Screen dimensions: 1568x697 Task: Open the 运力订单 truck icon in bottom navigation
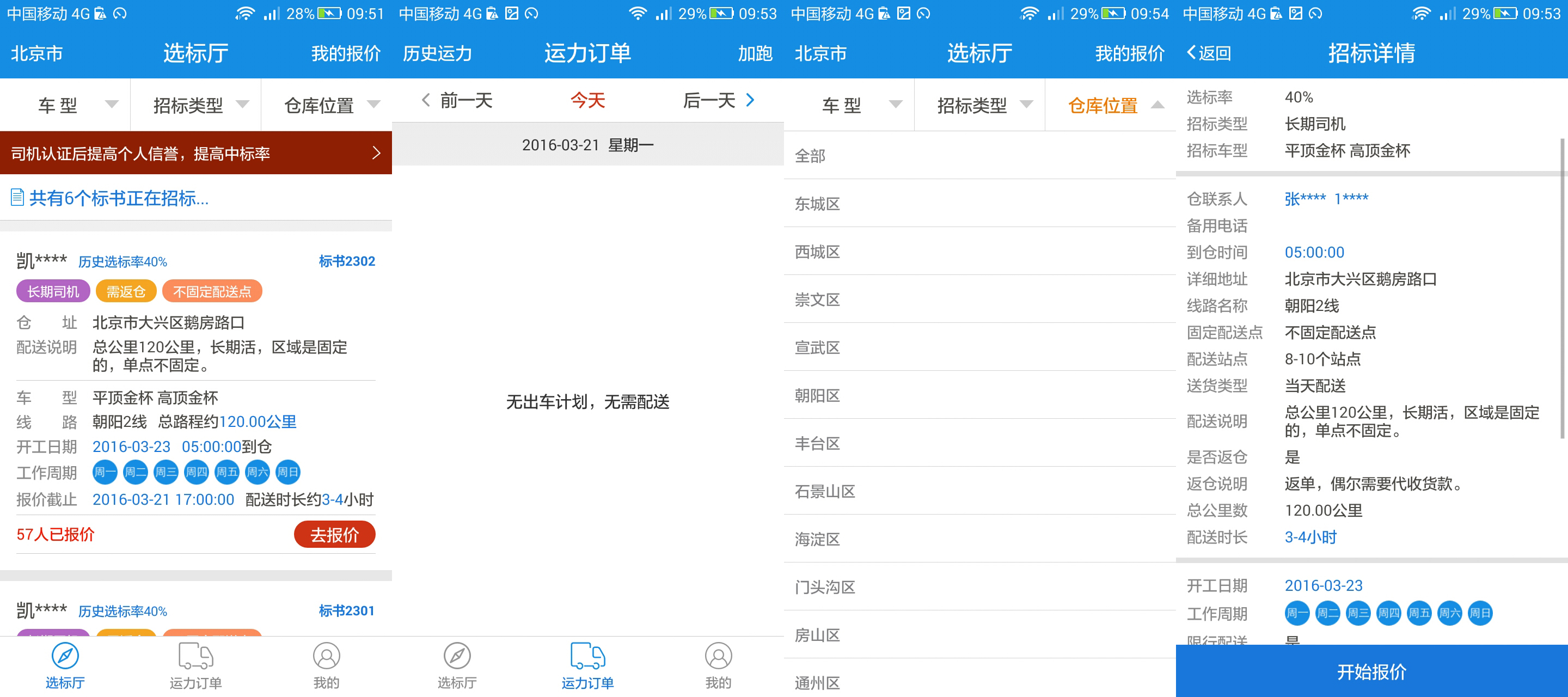tap(195, 656)
